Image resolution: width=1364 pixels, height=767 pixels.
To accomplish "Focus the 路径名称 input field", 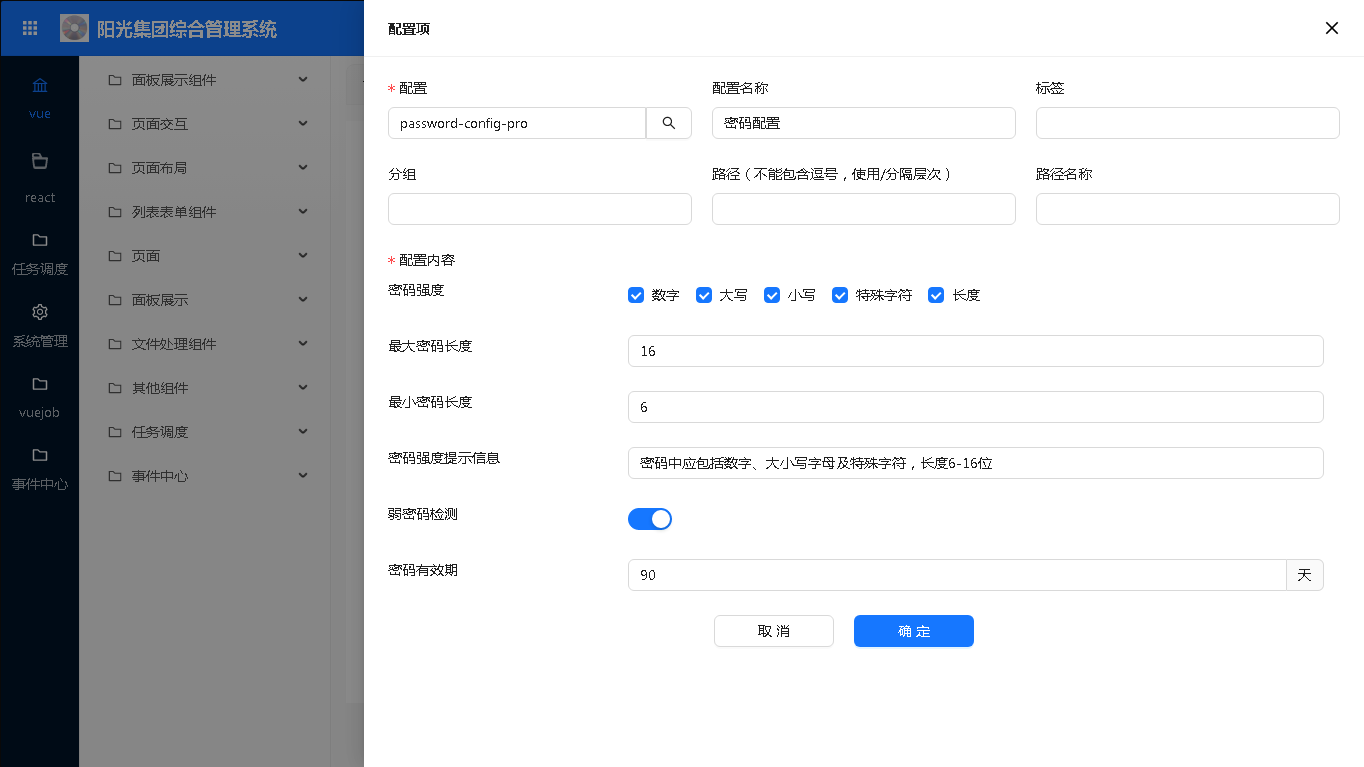I will tap(1188, 209).
